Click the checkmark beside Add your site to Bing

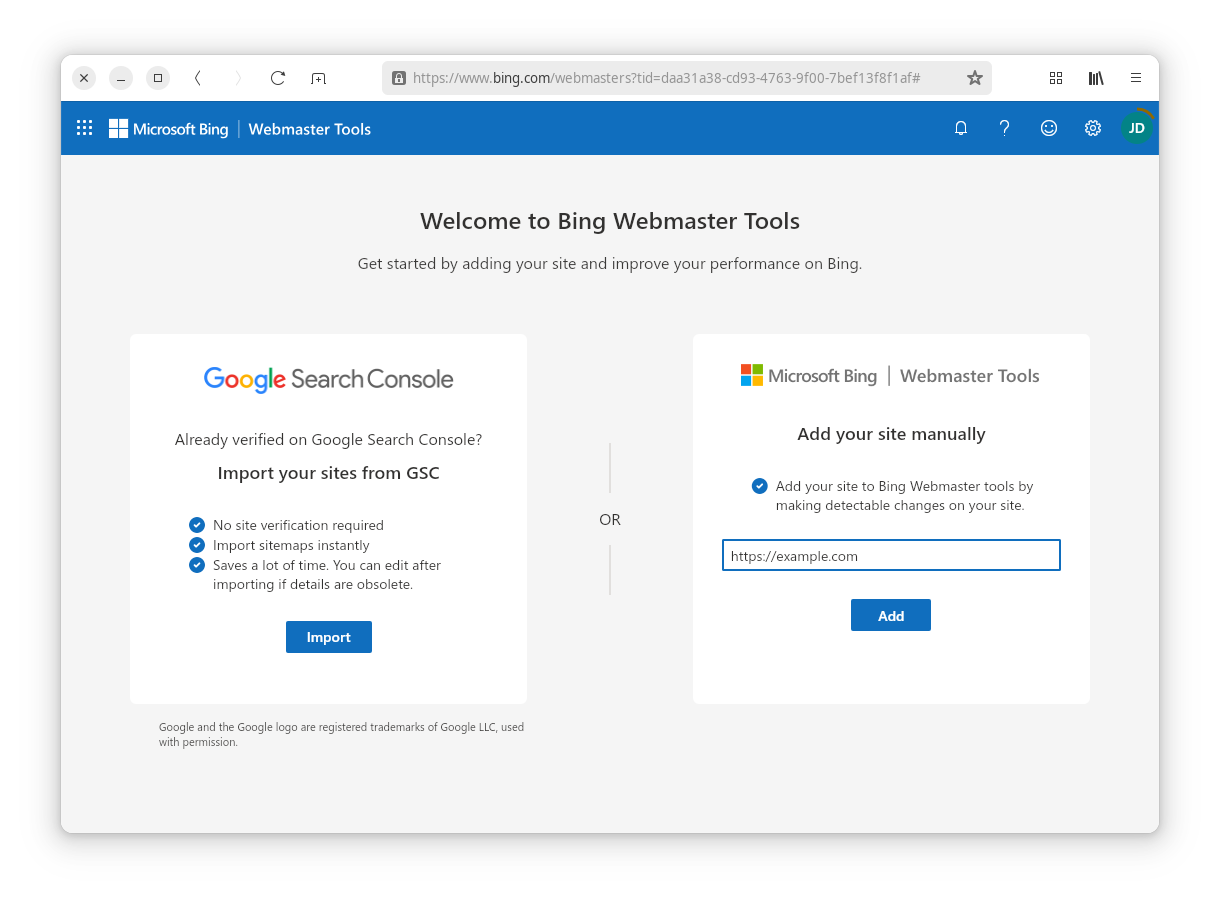pos(760,486)
